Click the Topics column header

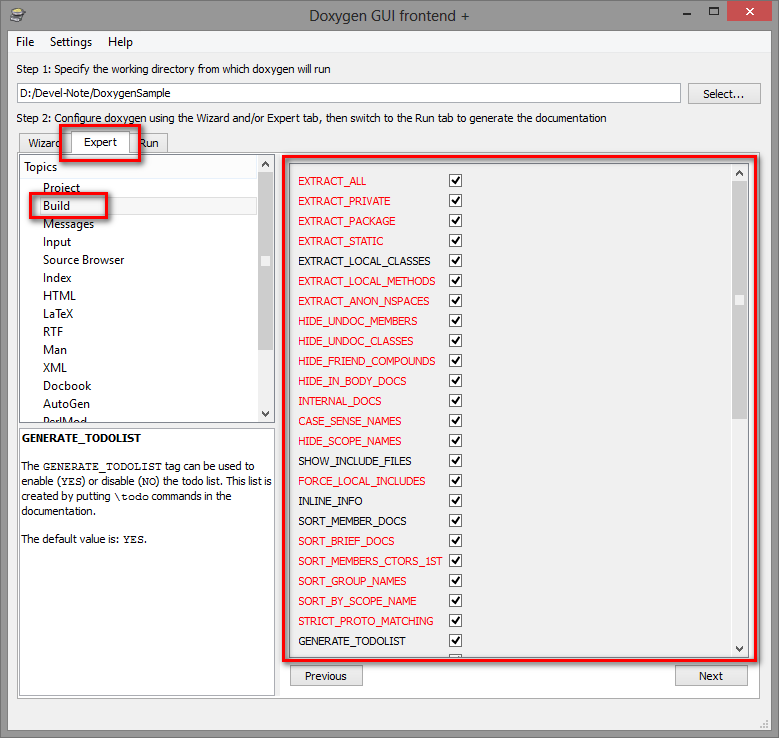[x=139, y=167]
